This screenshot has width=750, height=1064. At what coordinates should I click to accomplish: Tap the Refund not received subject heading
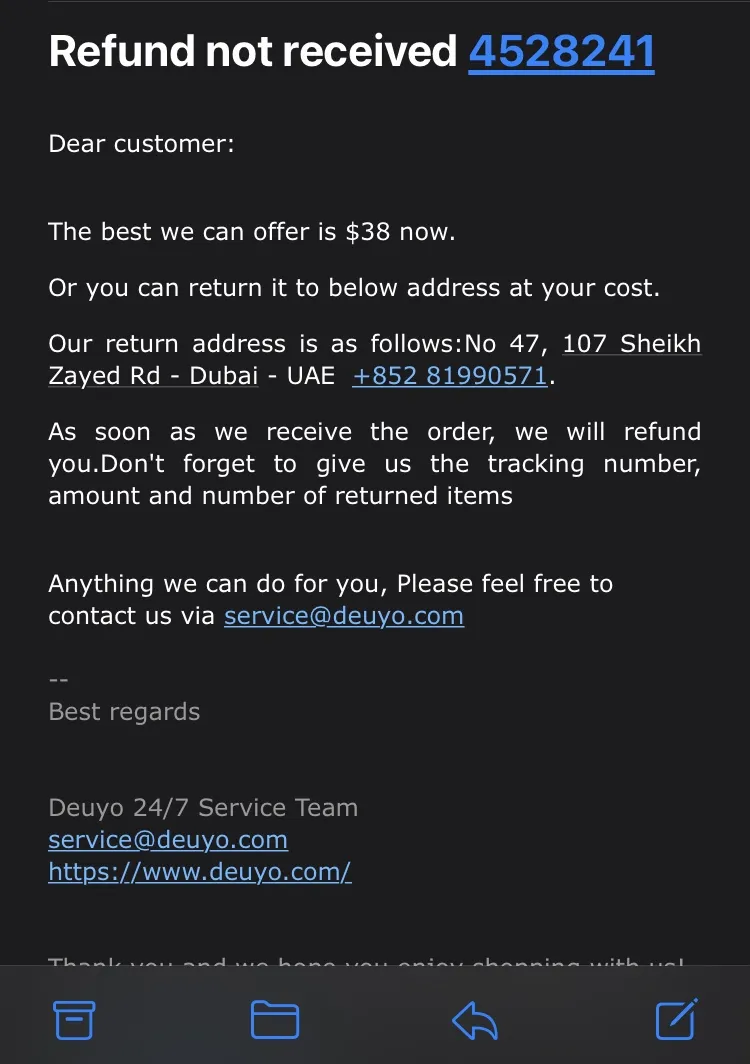pos(252,52)
